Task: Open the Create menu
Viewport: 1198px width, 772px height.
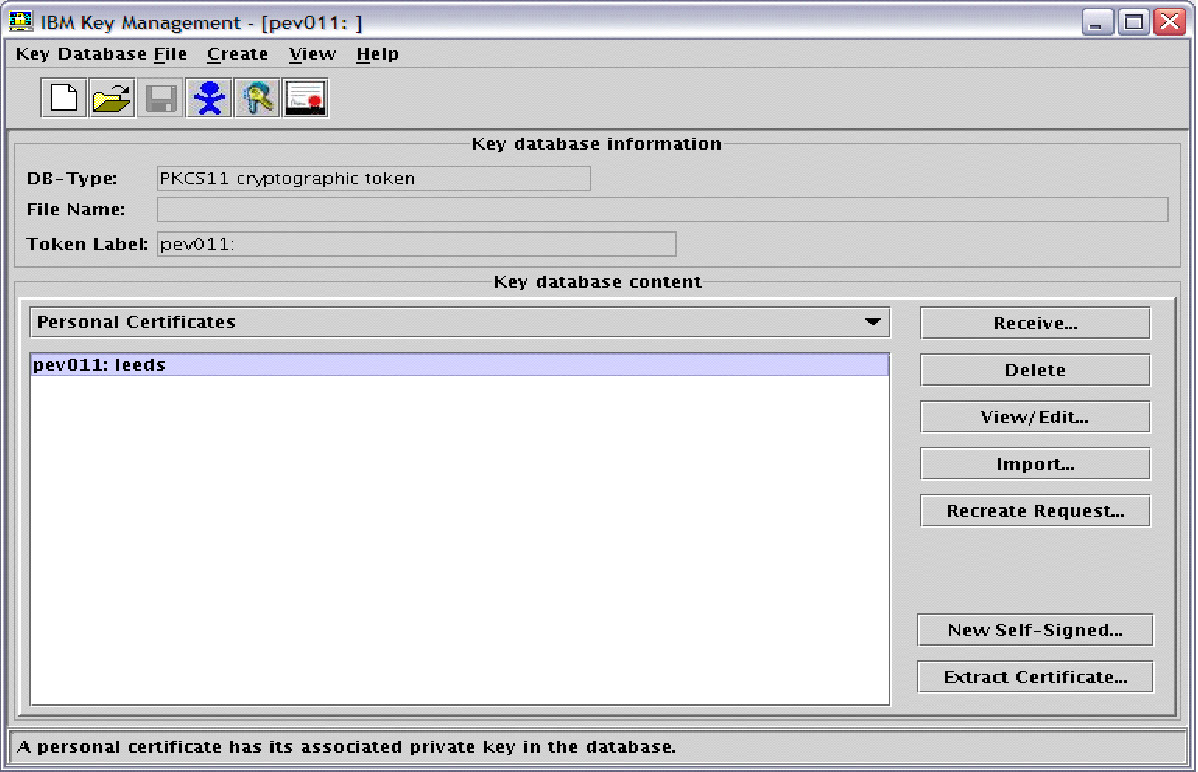Action: click(238, 54)
